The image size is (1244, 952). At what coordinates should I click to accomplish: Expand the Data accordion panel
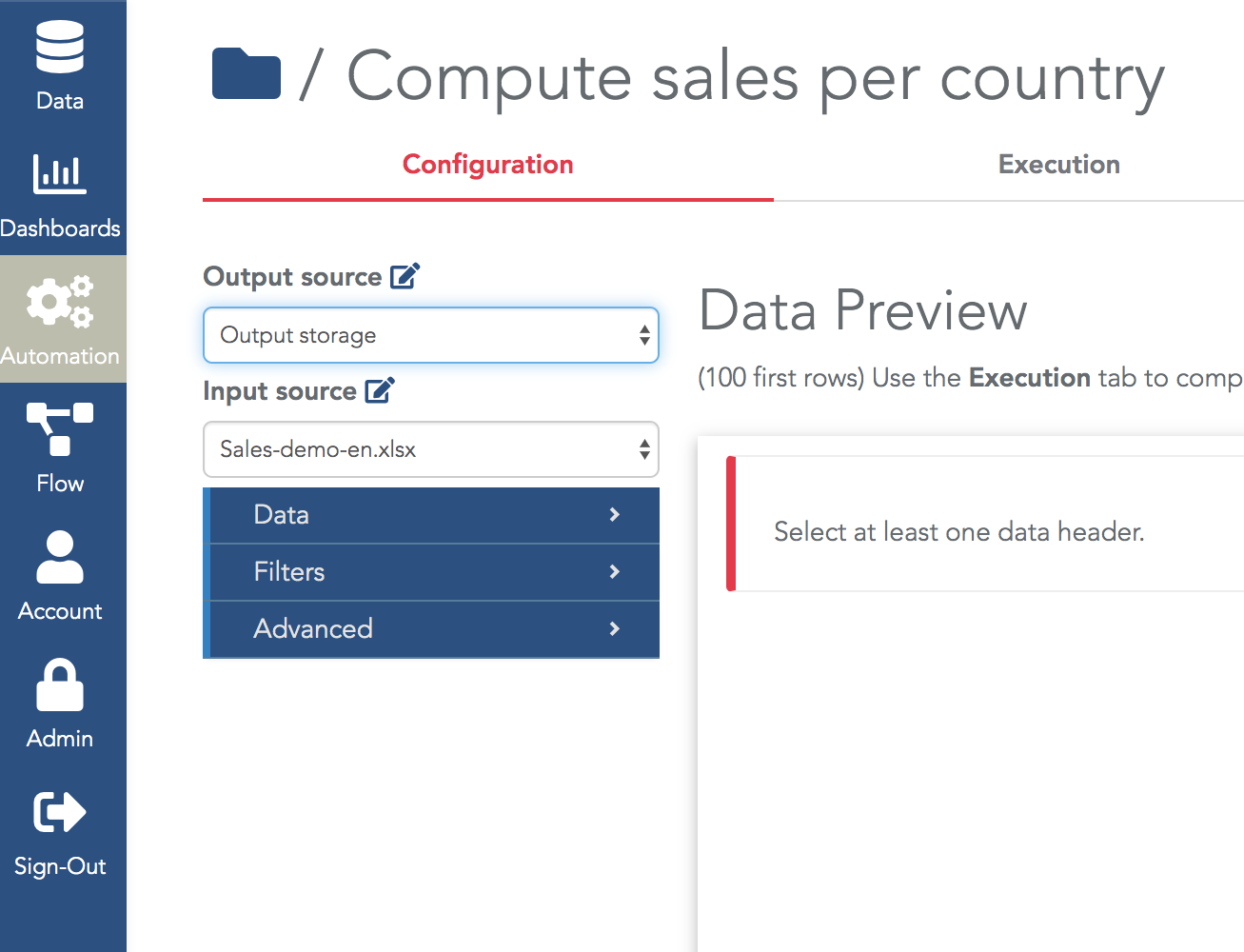(433, 515)
